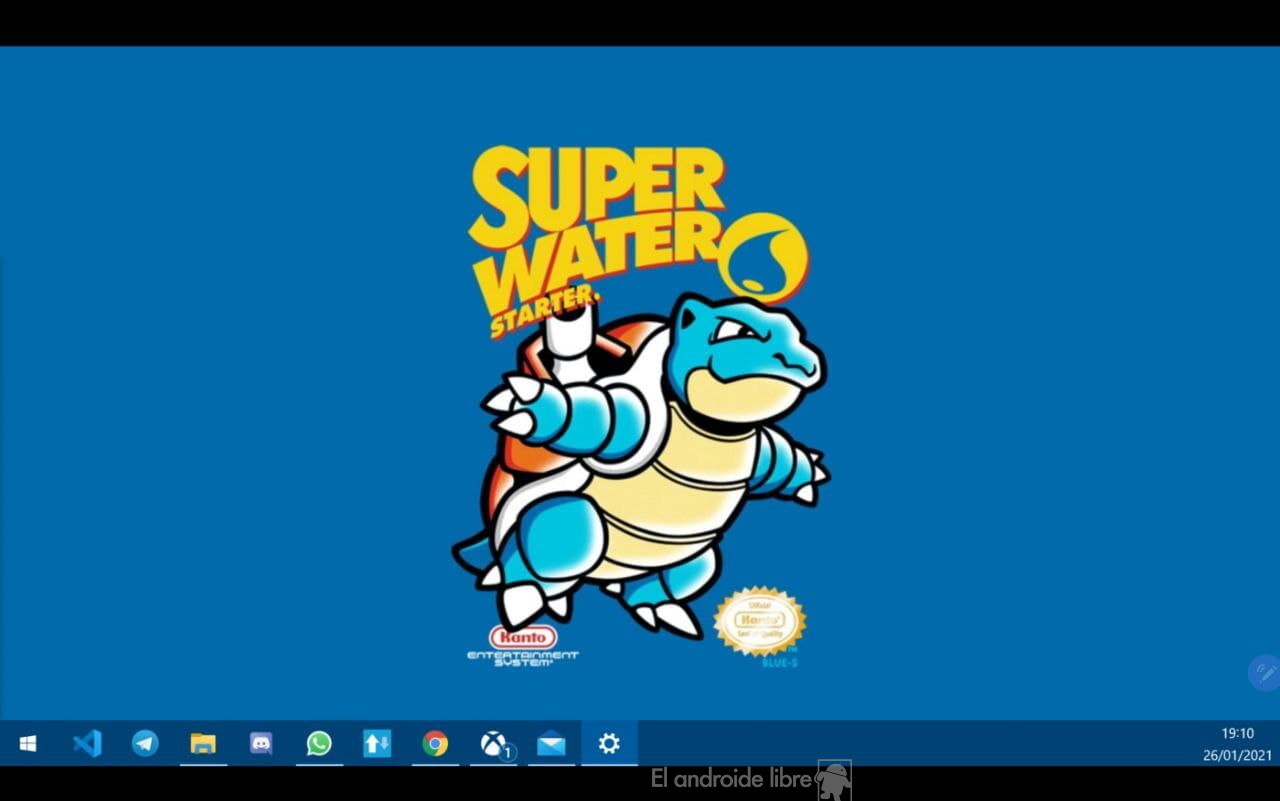
Task: Open the Xbox app with notification badge
Action: [494, 743]
